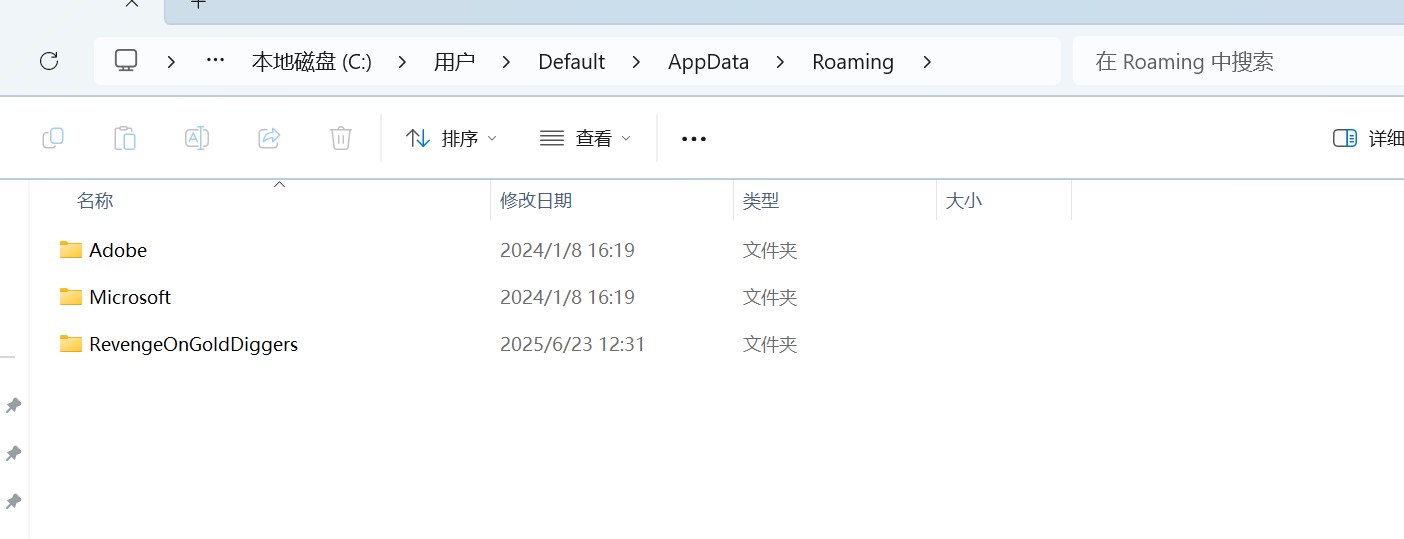Image resolution: width=1404 pixels, height=539 pixels.
Task: Sort by 名称 column header
Action: pos(95,200)
